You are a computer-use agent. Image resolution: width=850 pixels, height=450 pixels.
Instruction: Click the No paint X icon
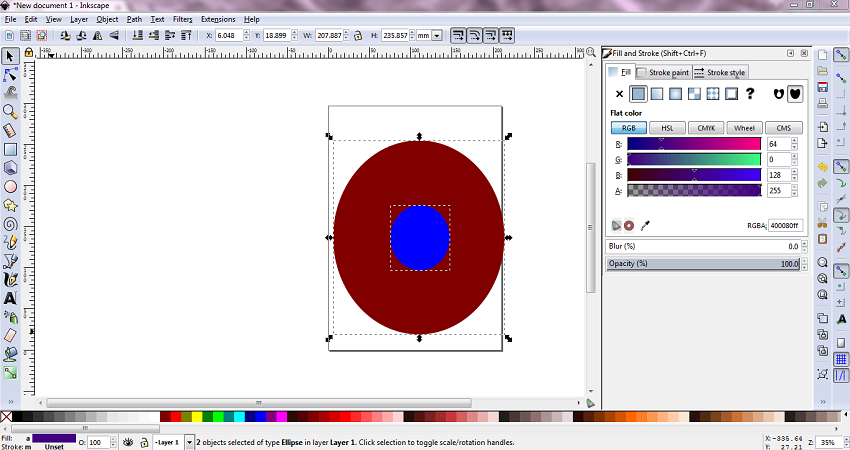(x=619, y=94)
